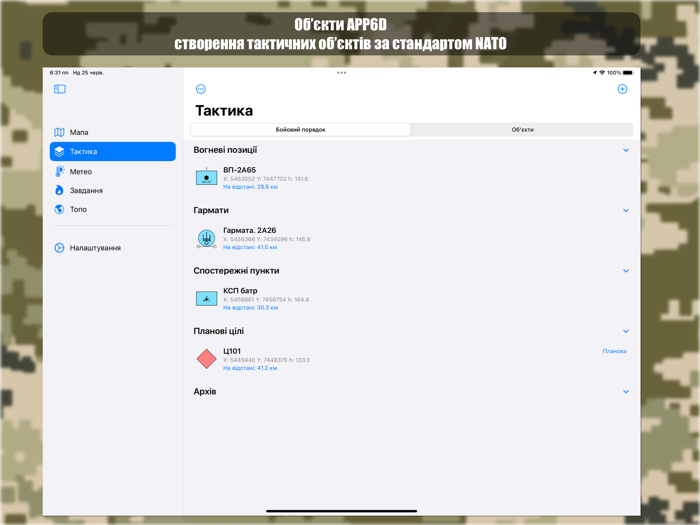Click the gear icon beside Налаштування
The image size is (700, 525).
click(x=59, y=248)
